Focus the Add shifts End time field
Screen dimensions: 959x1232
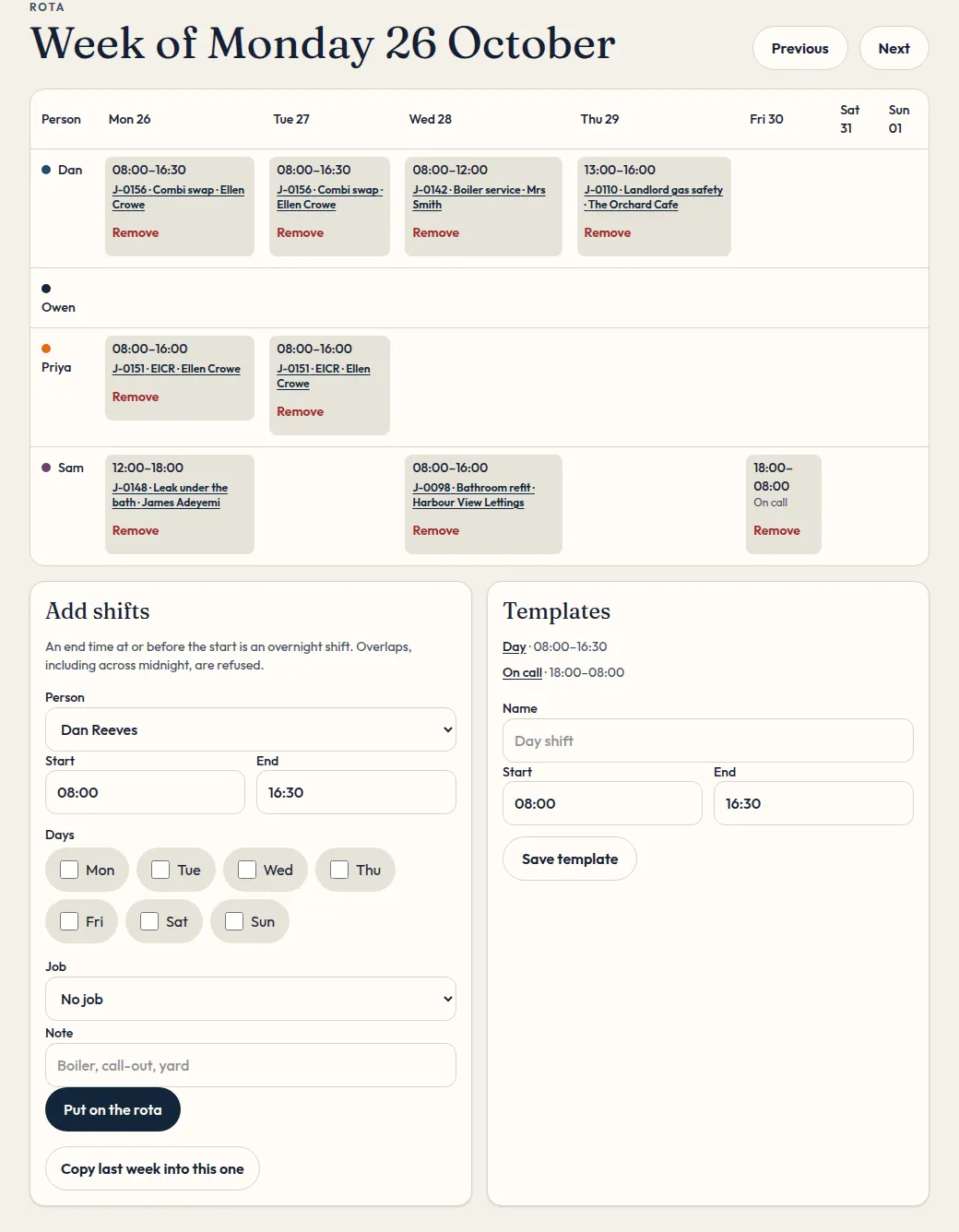(356, 792)
